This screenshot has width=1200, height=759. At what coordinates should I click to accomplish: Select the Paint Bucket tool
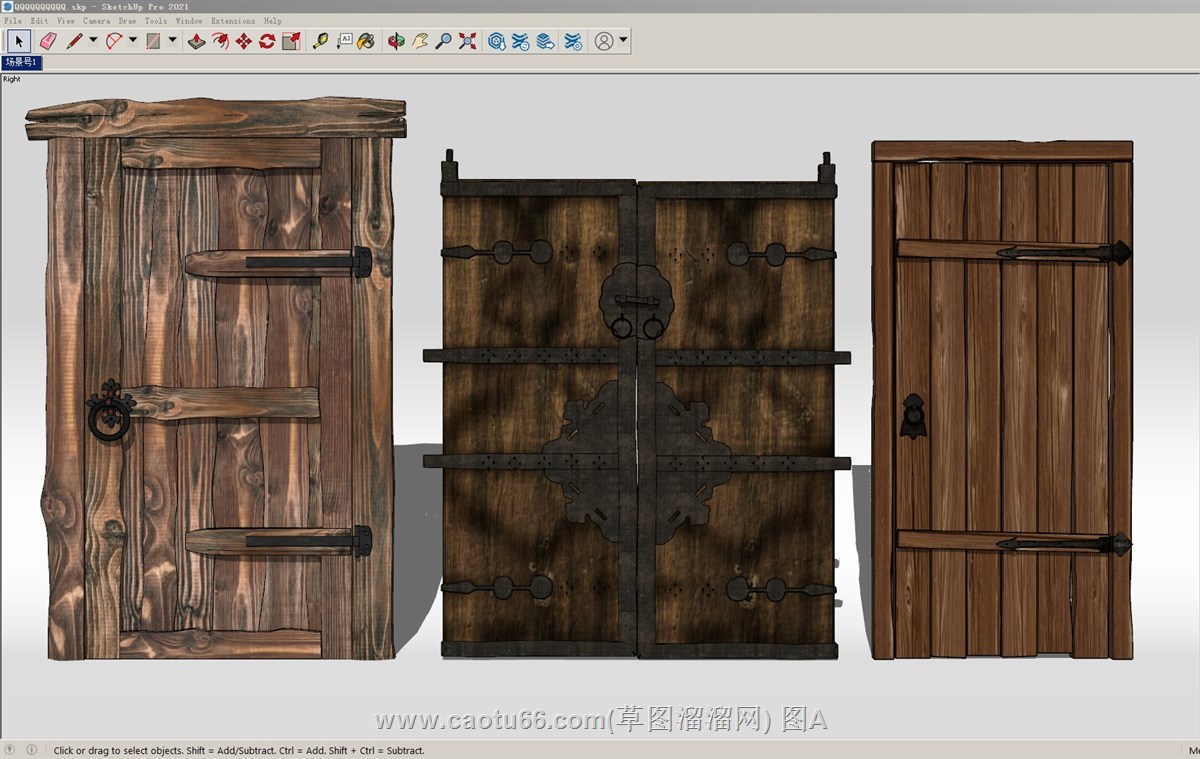pyautogui.click(x=366, y=41)
